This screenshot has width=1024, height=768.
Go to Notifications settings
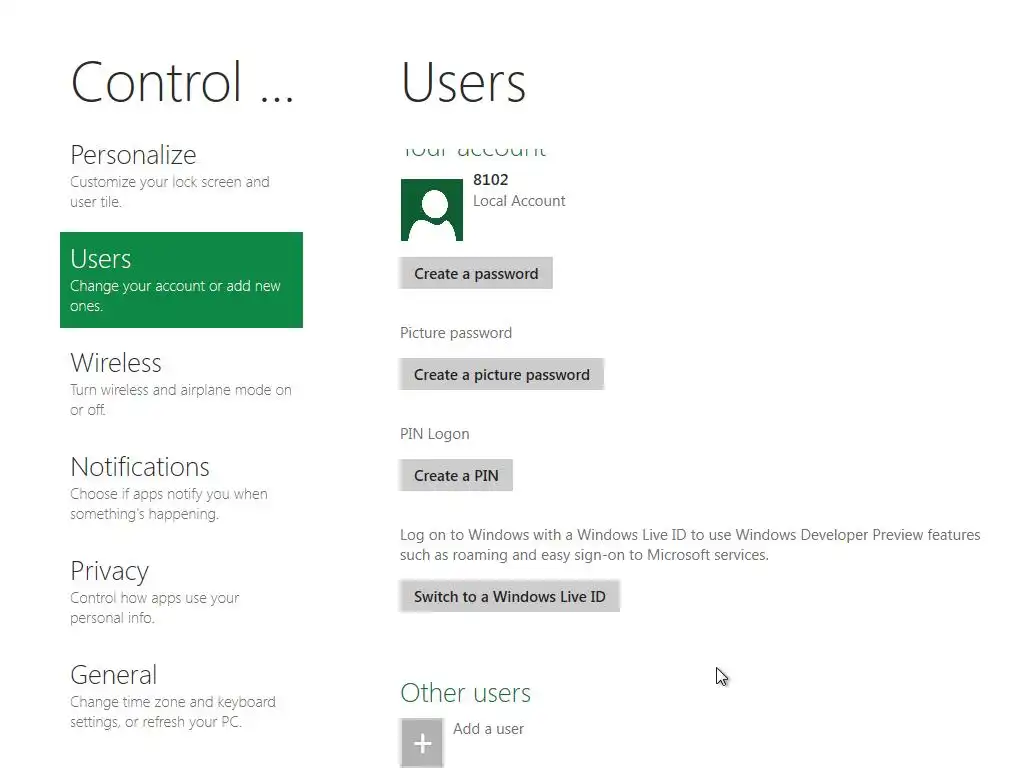(181, 488)
